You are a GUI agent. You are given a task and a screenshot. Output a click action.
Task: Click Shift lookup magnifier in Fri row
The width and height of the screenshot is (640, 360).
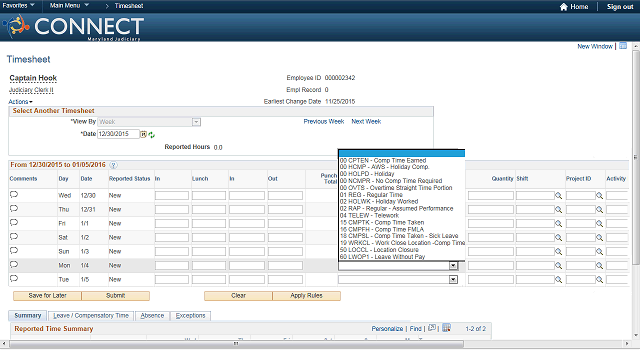(x=558, y=224)
